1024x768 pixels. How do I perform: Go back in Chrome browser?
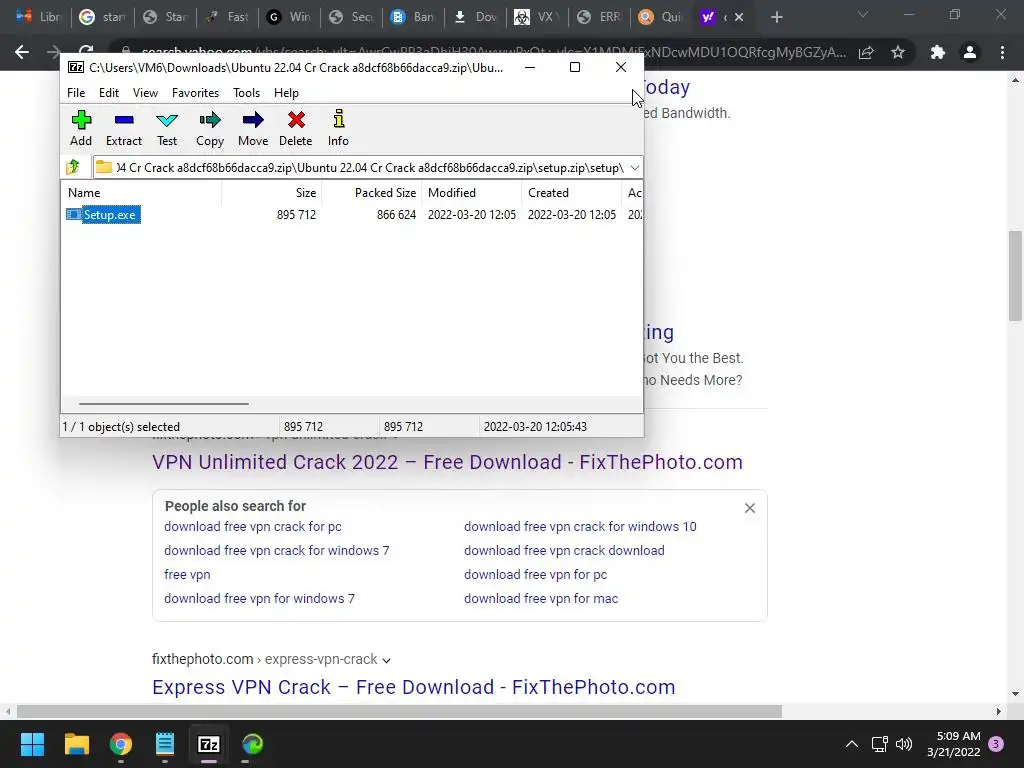22,52
